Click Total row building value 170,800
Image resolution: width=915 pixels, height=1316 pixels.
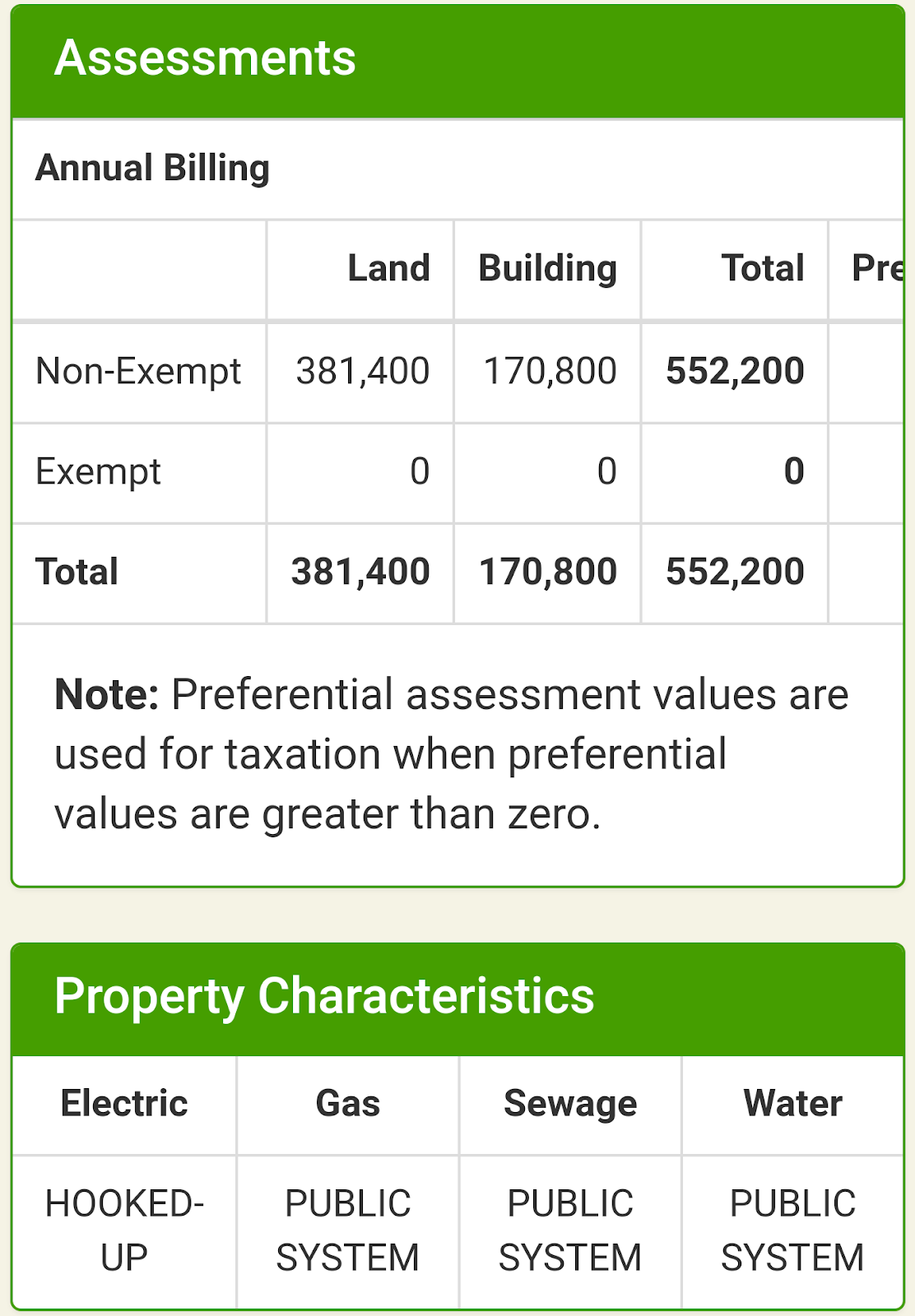click(x=548, y=572)
